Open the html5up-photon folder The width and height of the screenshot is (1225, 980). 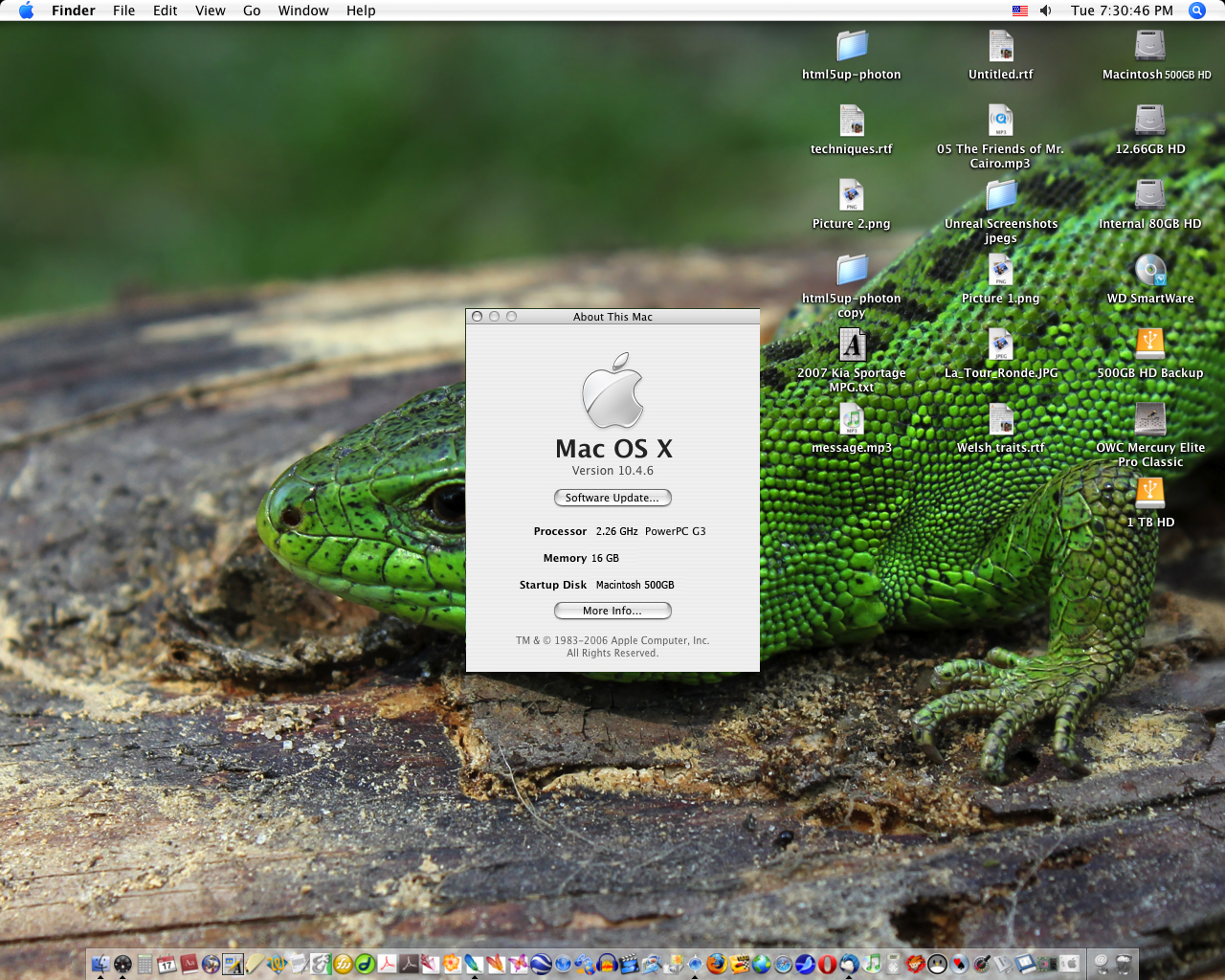(851, 45)
